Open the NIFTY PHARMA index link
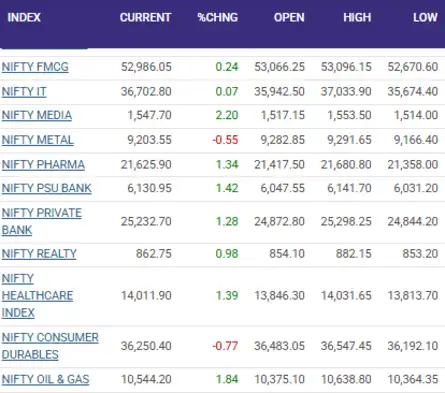This screenshot has height=393, width=445. pyautogui.click(x=43, y=165)
